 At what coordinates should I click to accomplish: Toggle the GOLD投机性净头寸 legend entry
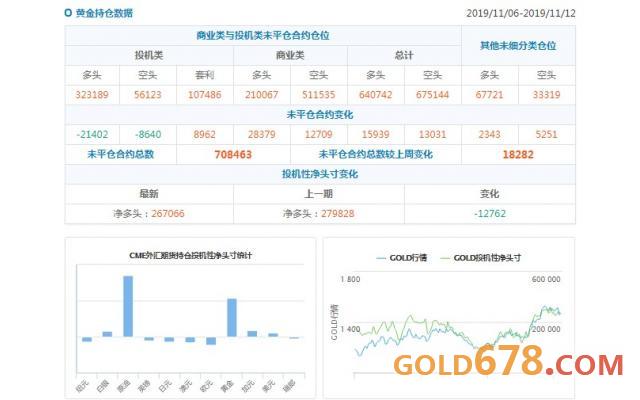click(x=480, y=258)
